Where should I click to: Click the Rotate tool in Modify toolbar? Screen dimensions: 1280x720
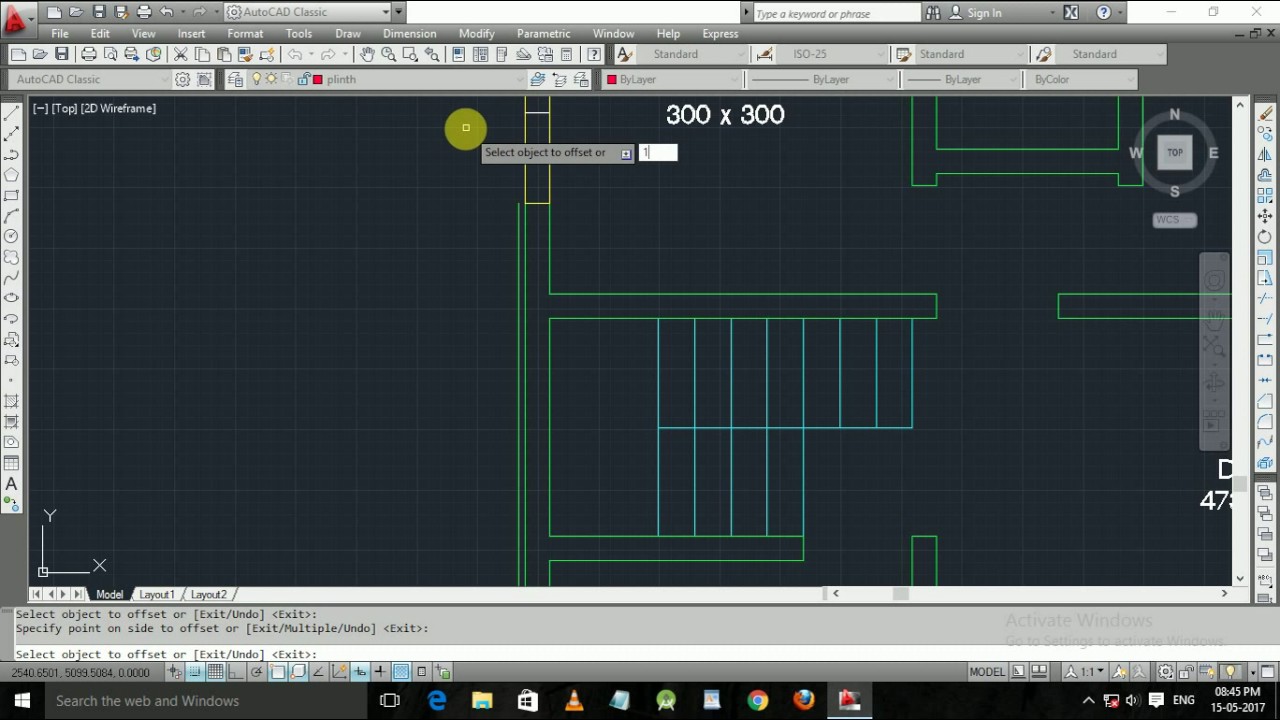pos(1265,237)
